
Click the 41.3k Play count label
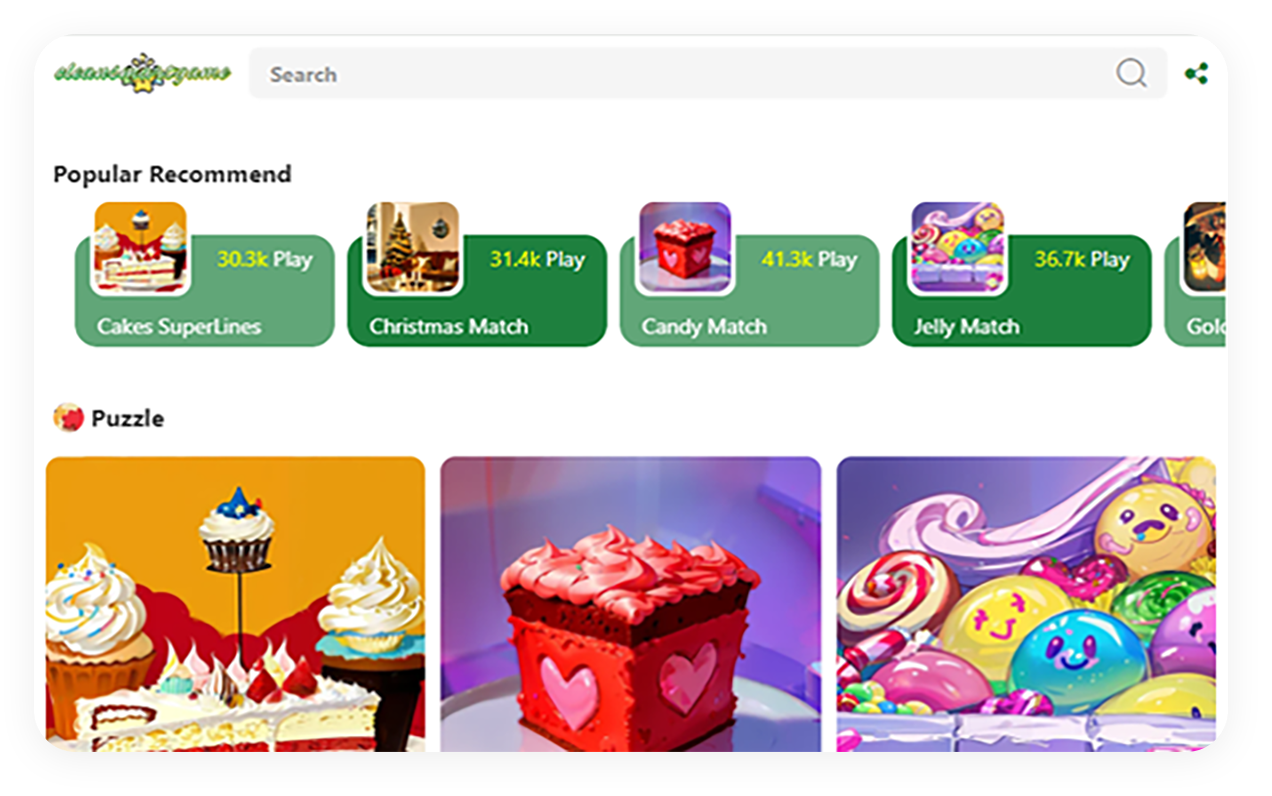pos(809,259)
